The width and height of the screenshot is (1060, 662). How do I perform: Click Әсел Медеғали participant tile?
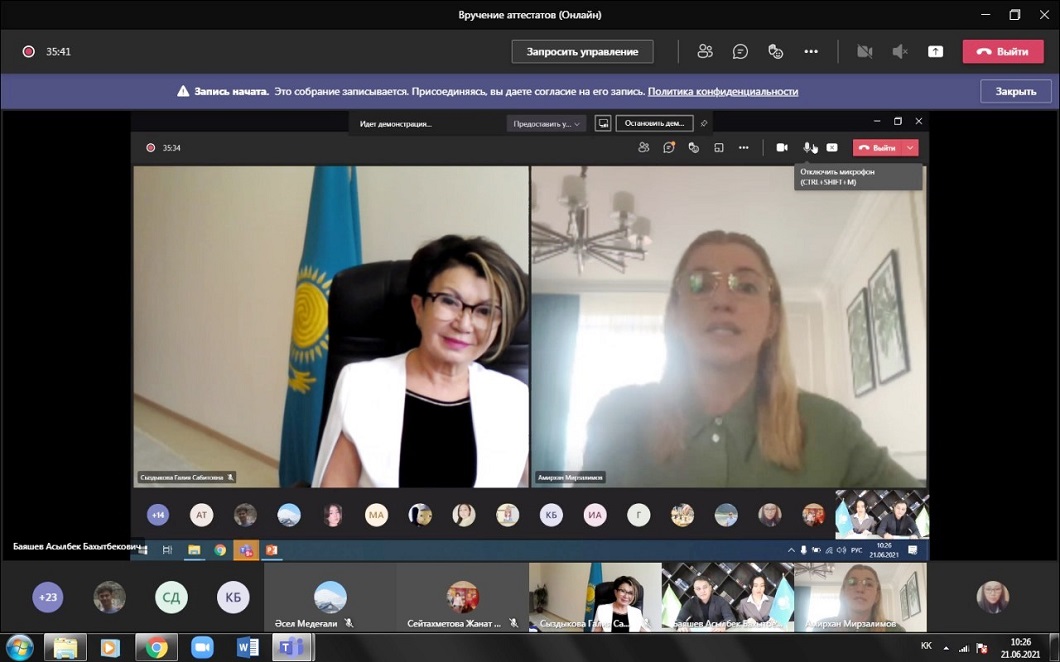[329, 598]
